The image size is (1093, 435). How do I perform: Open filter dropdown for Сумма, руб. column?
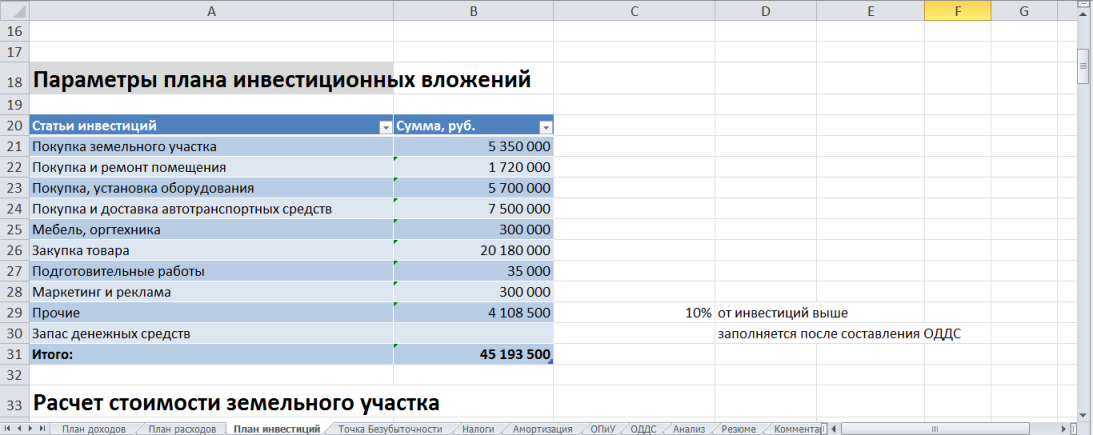click(x=545, y=127)
